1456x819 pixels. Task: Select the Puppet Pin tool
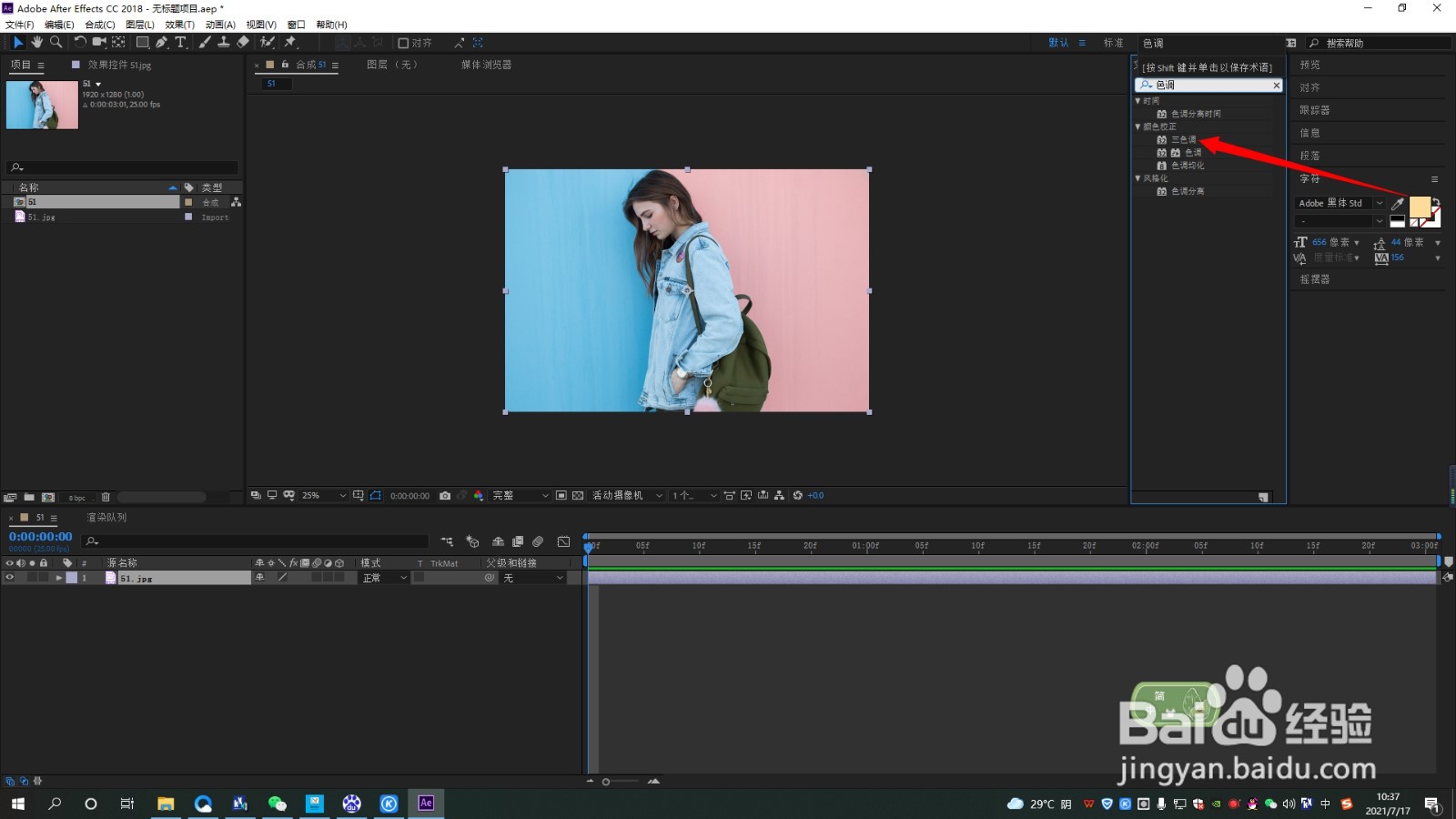290,43
